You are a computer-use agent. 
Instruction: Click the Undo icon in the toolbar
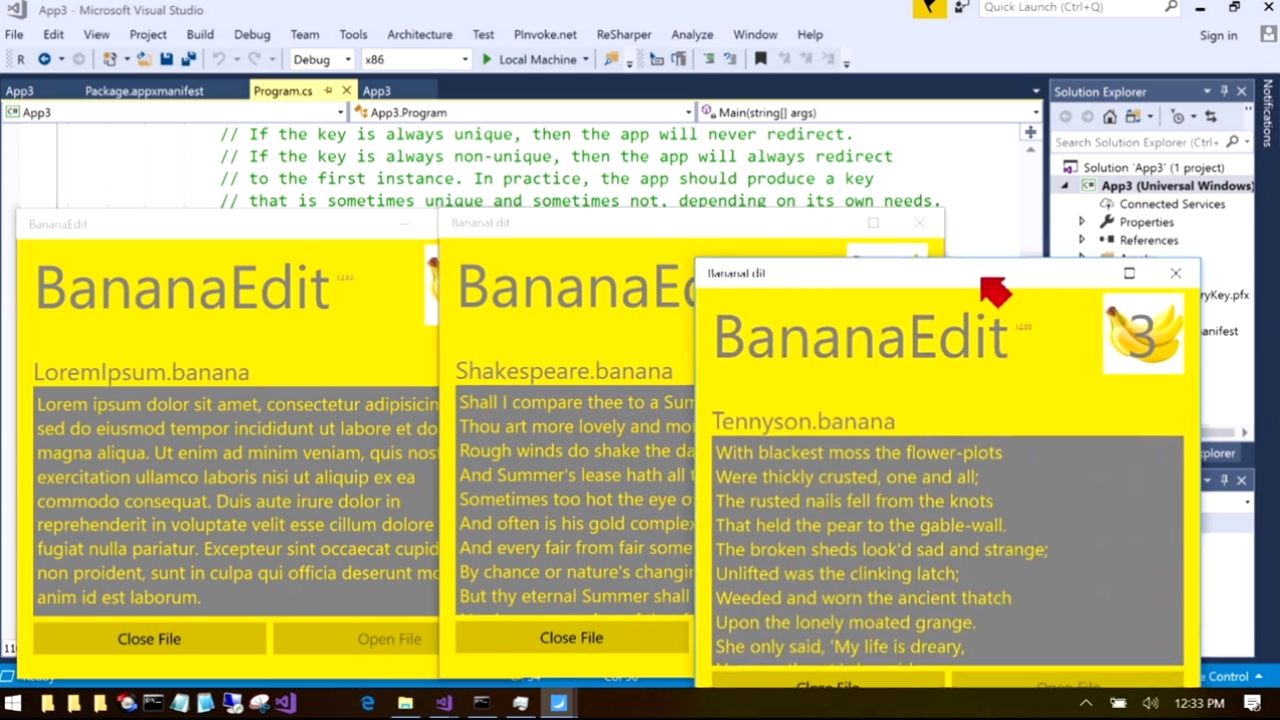(219, 60)
